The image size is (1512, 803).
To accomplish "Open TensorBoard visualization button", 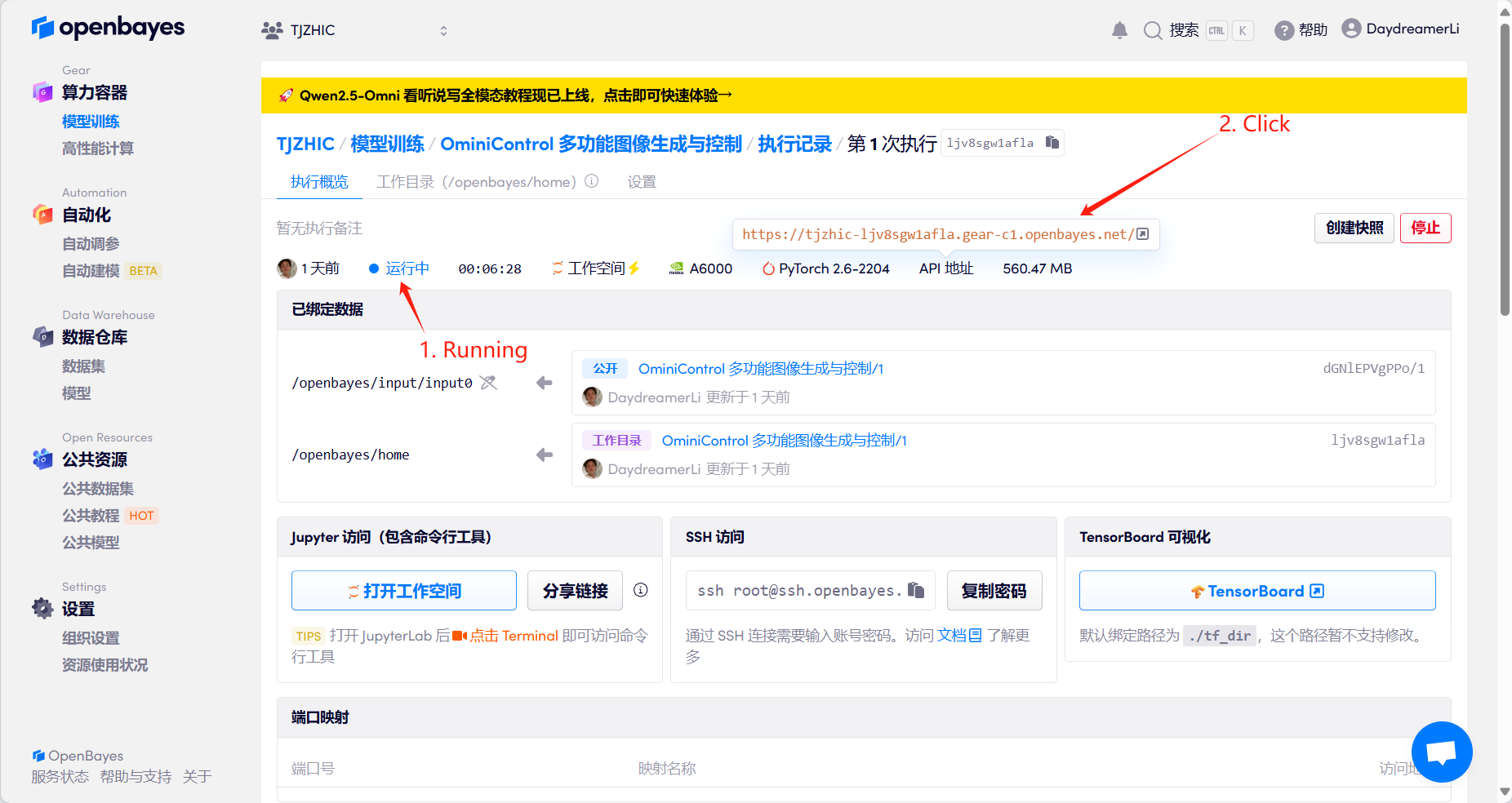I will (1256, 591).
